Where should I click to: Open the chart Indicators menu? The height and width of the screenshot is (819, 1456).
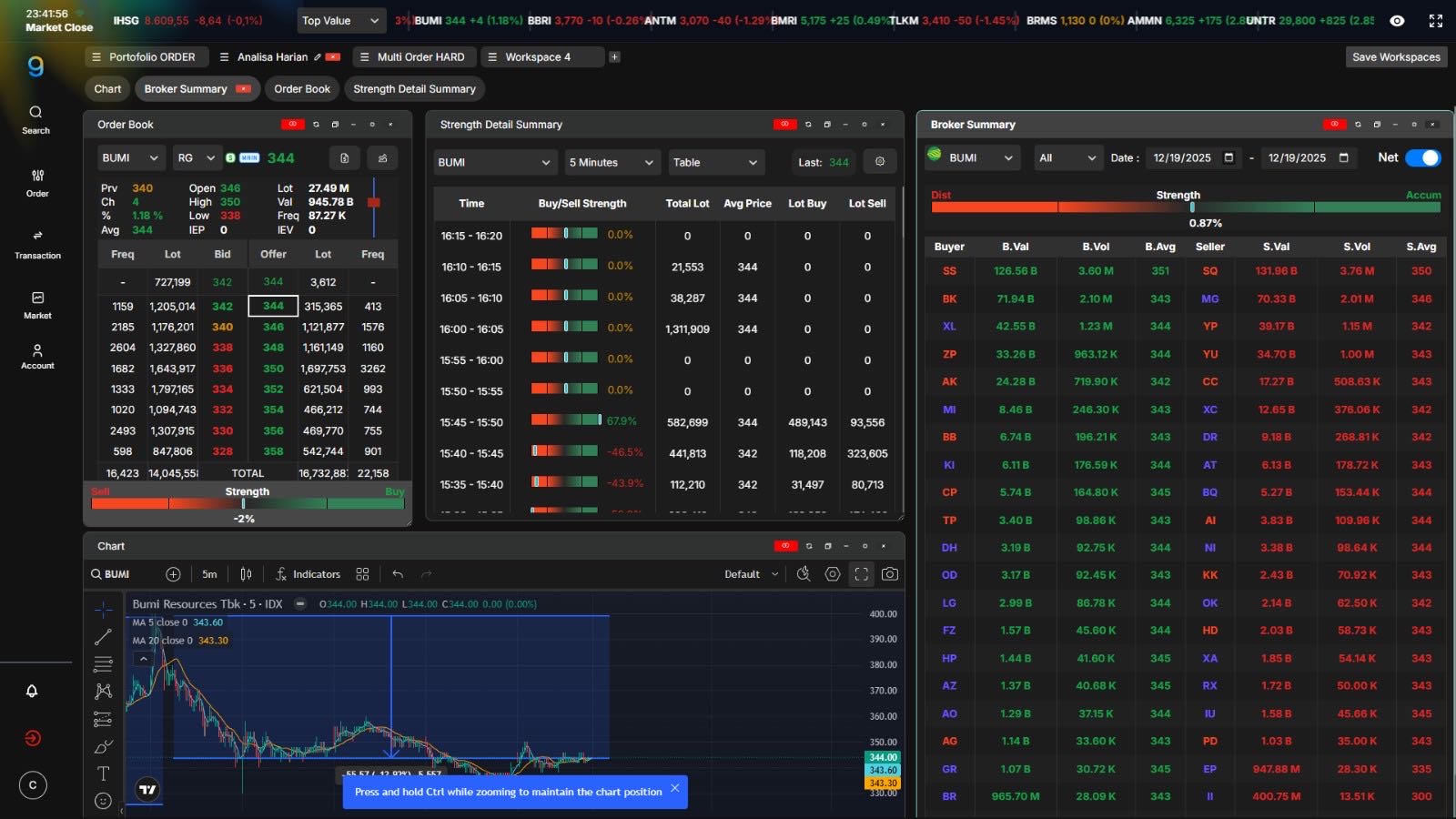308,574
